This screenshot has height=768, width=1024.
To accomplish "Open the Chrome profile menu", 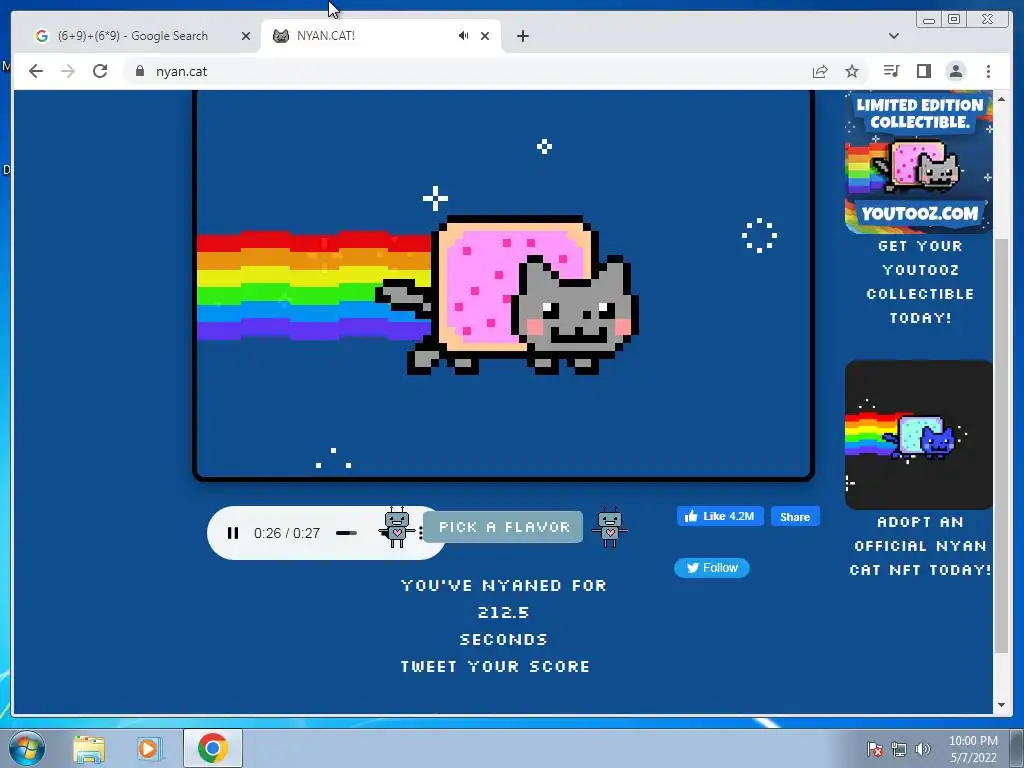I will pyautogui.click(x=956, y=71).
